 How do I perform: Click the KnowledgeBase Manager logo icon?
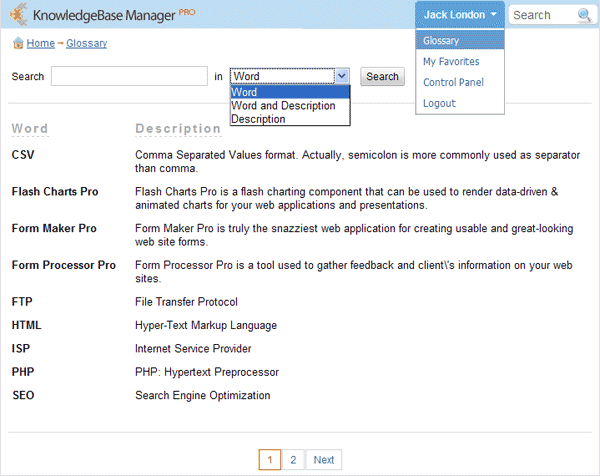[17, 15]
